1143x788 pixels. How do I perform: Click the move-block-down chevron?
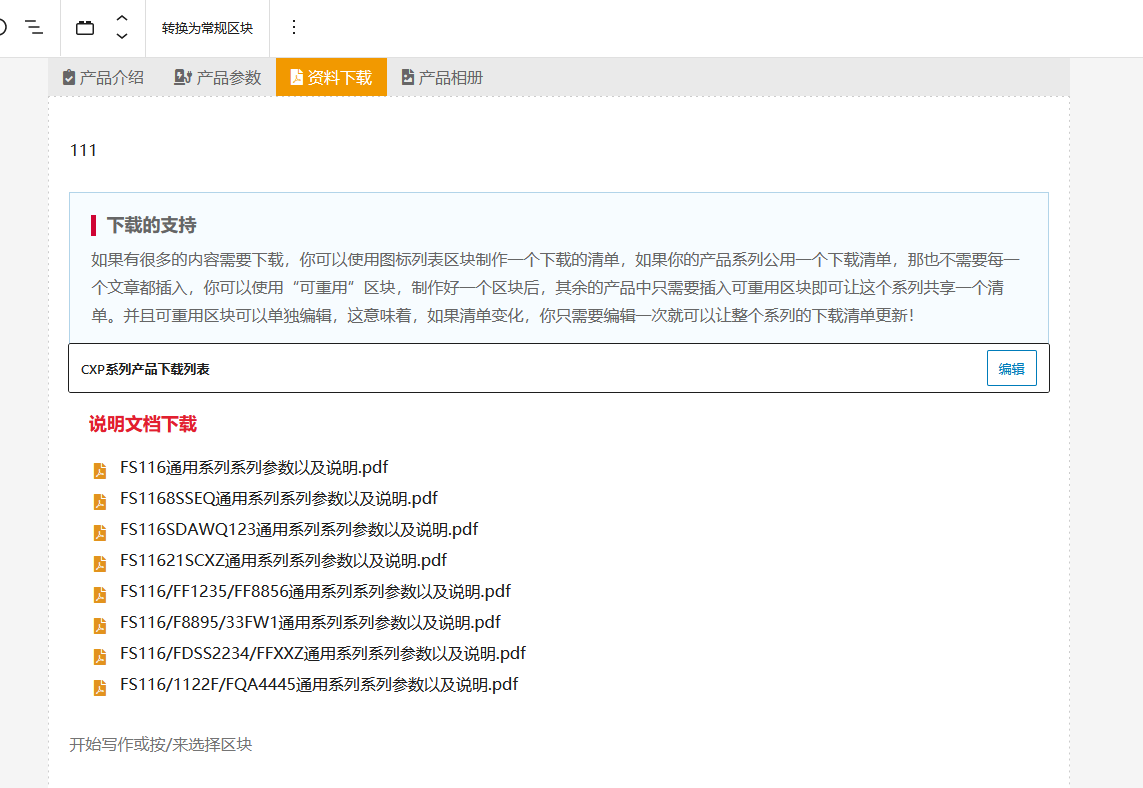coord(121,36)
